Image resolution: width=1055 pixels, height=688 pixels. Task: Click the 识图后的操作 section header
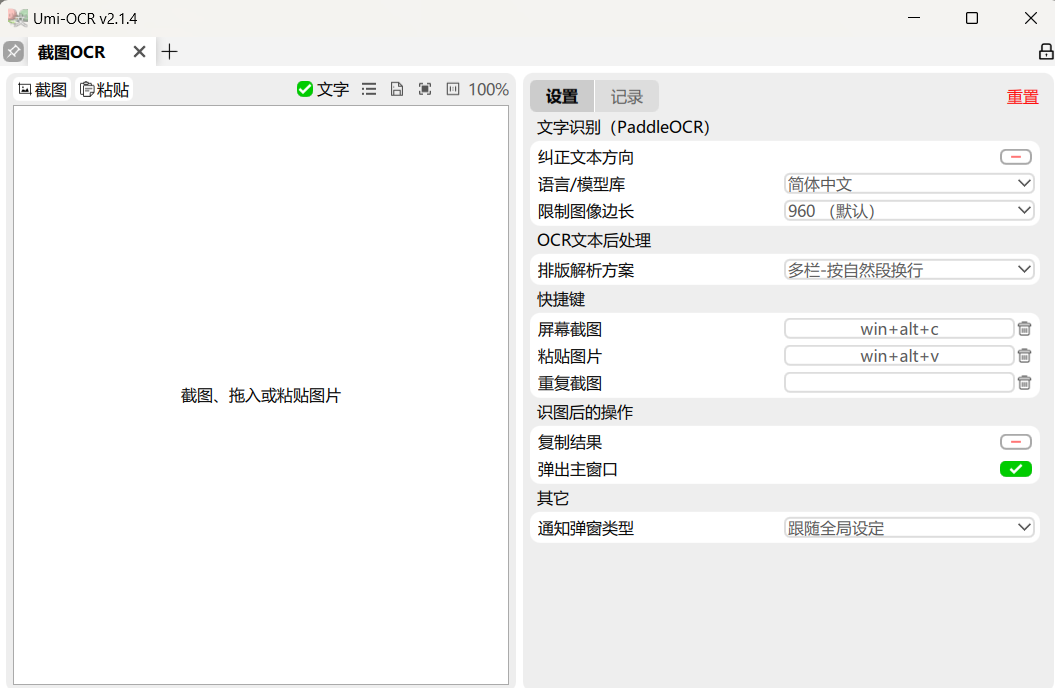[x=585, y=412]
